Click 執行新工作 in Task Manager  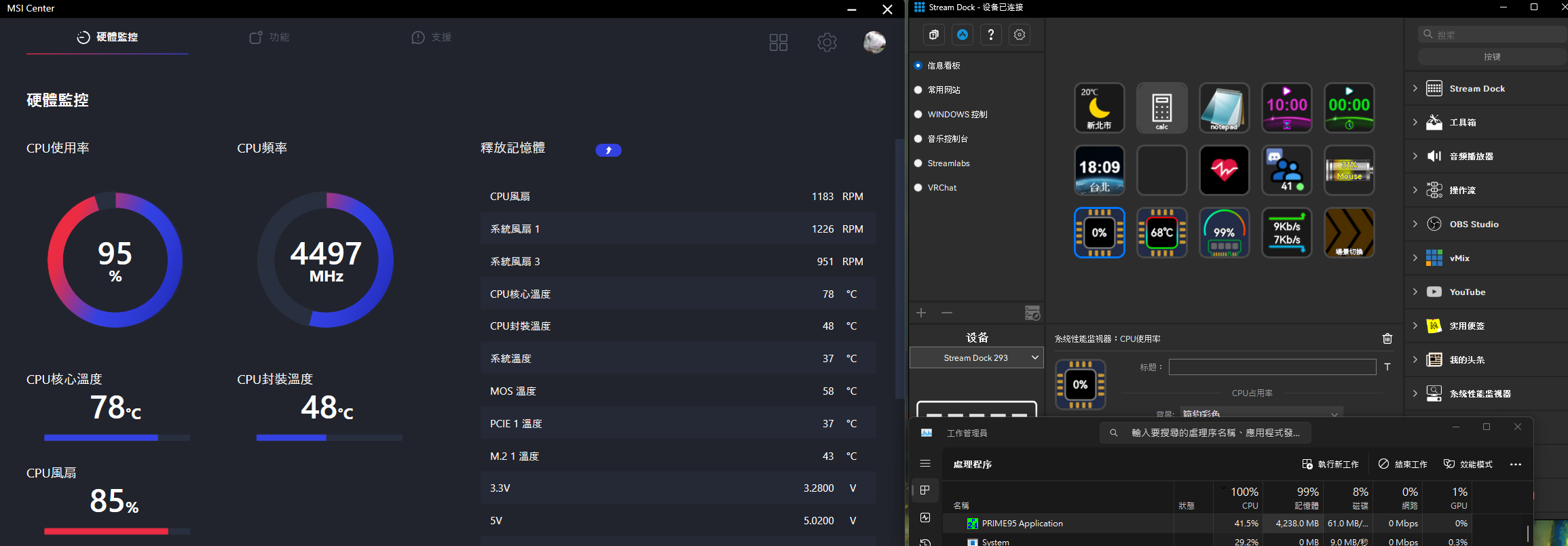[x=1330, y=465]
